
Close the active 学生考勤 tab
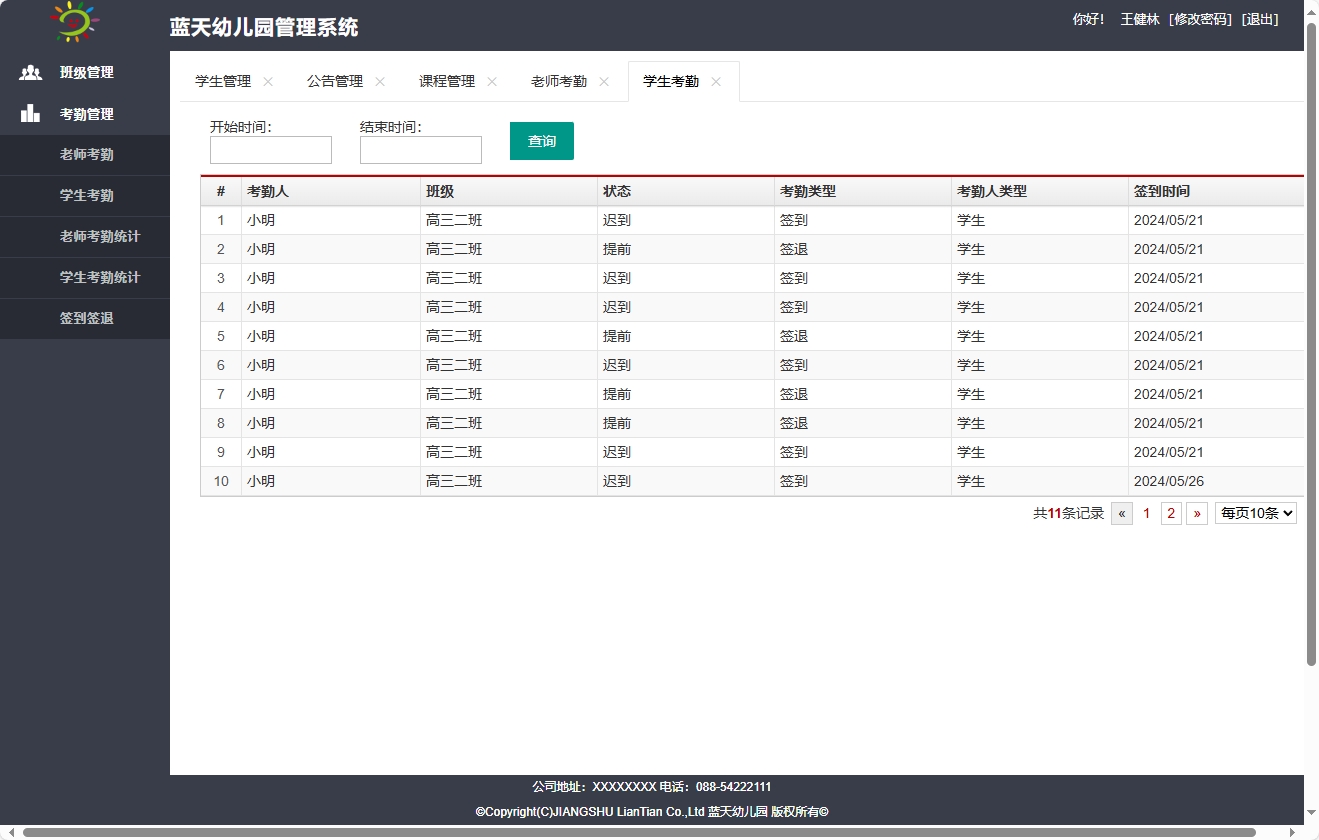717,82
